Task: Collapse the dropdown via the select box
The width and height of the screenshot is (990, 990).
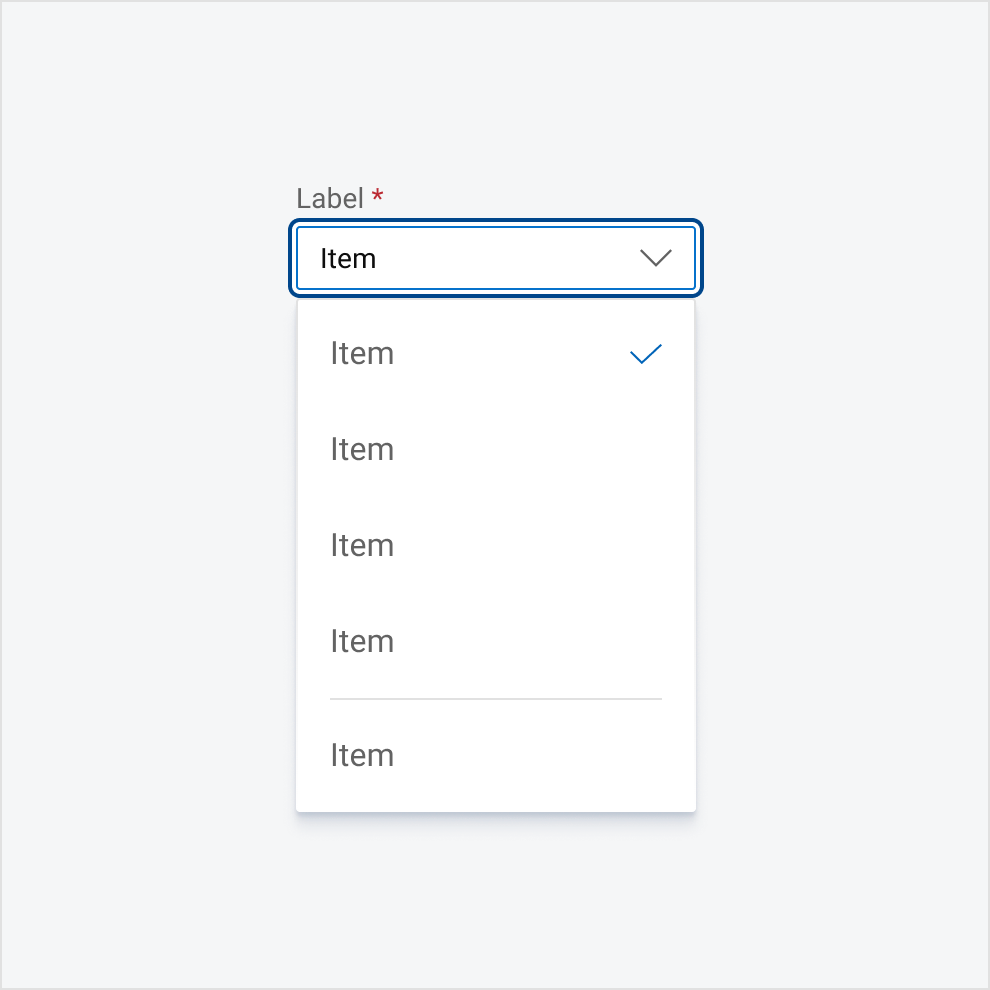Action: (496, 258)
